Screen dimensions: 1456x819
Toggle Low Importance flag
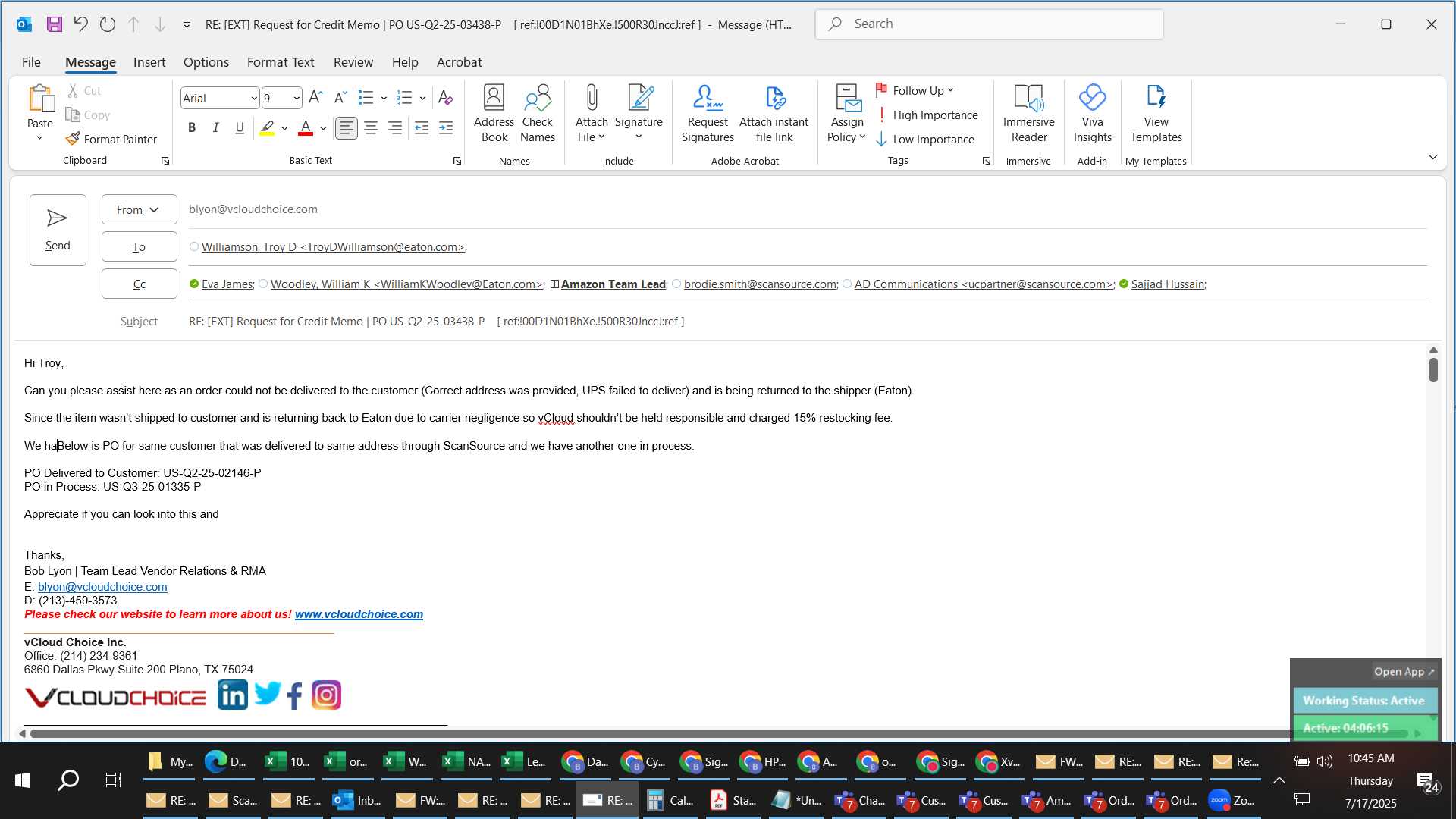click(x=925, y=139)
